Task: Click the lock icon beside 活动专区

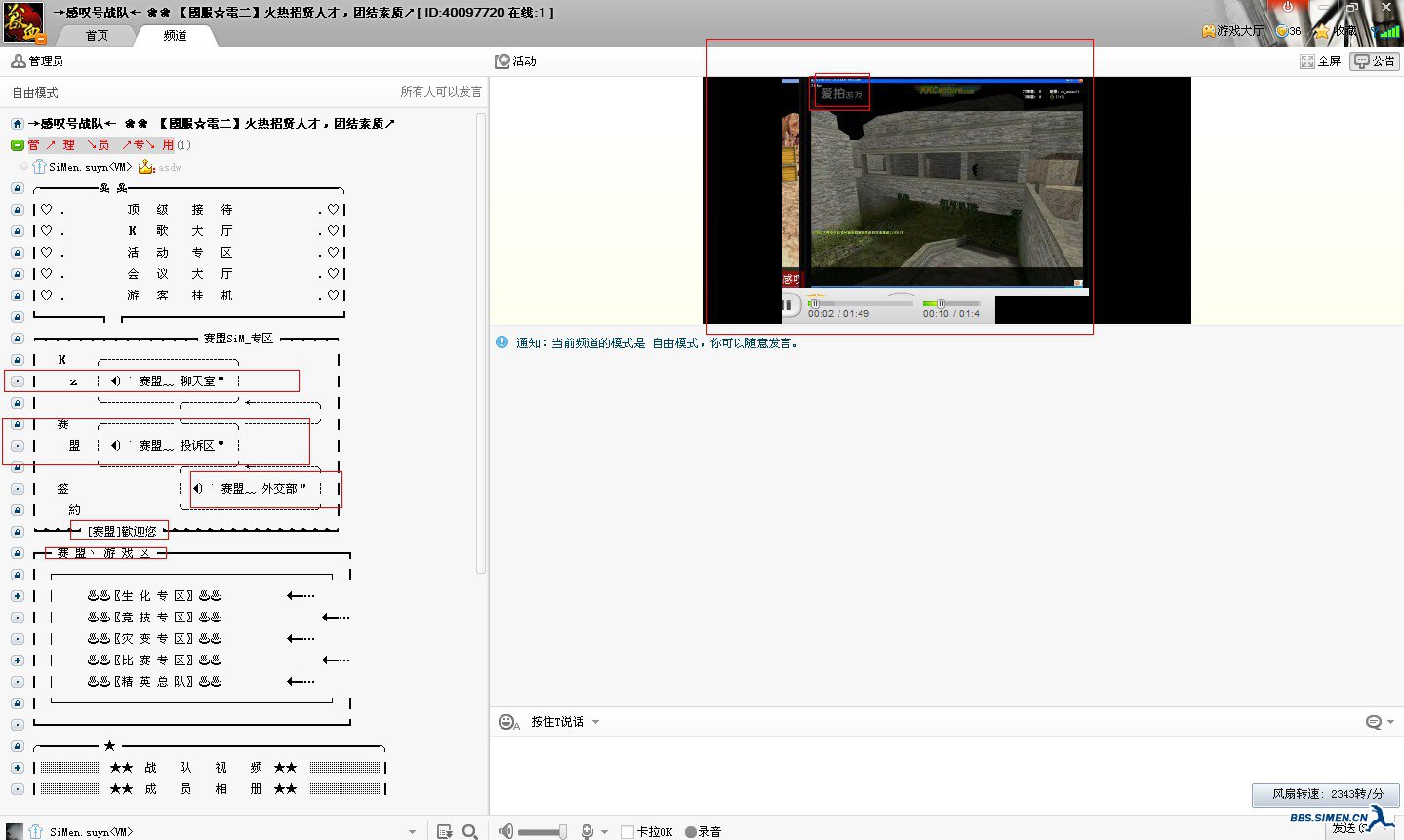Action: point(18,253)
